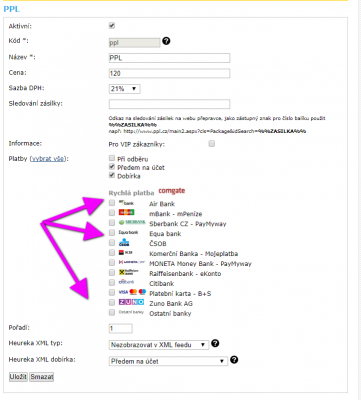Click the ČSOB logo
Image resolution: width=361 pixels, height=400 pixels.
(124, 242)
